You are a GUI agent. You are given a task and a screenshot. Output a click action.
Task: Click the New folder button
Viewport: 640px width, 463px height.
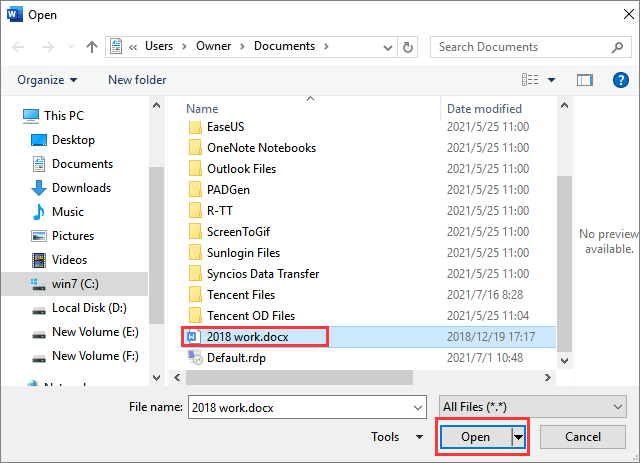[137, 80]
